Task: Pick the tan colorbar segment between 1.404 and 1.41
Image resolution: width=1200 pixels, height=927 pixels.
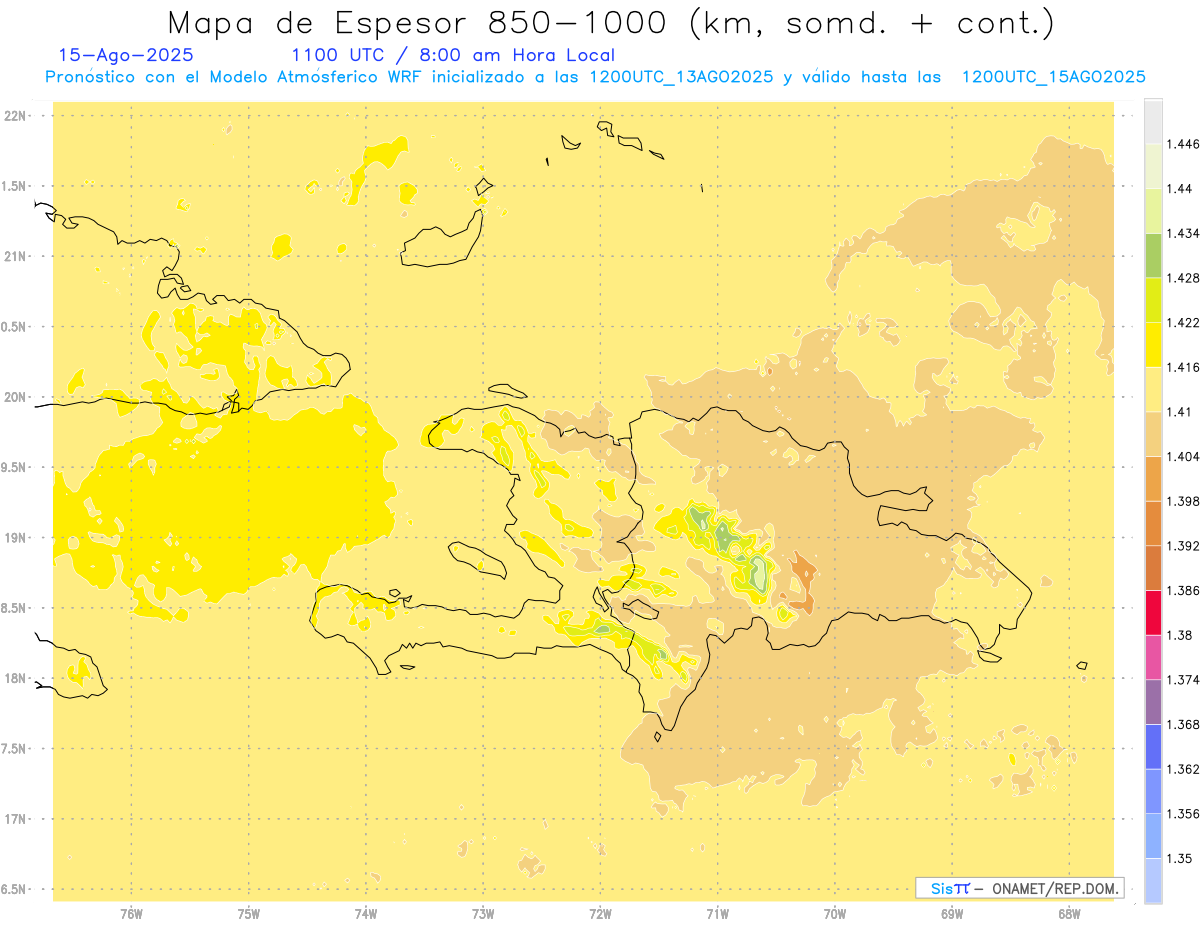Action: 1153,434
